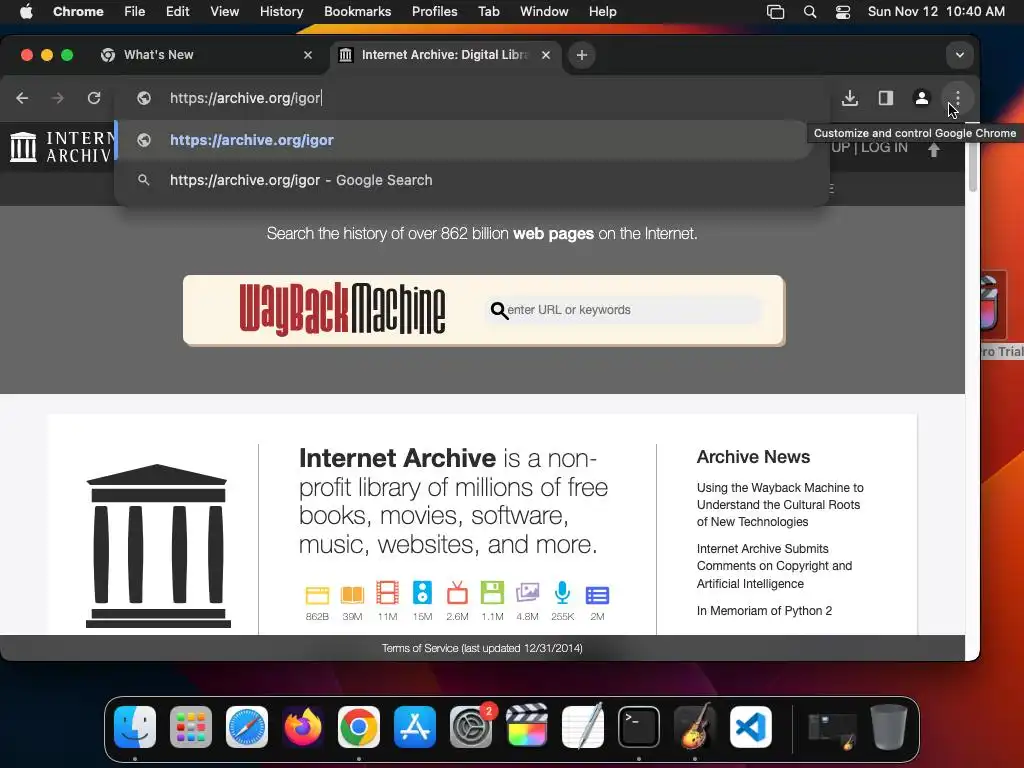Open a new tab with plus button

click(x=582, y=55)
